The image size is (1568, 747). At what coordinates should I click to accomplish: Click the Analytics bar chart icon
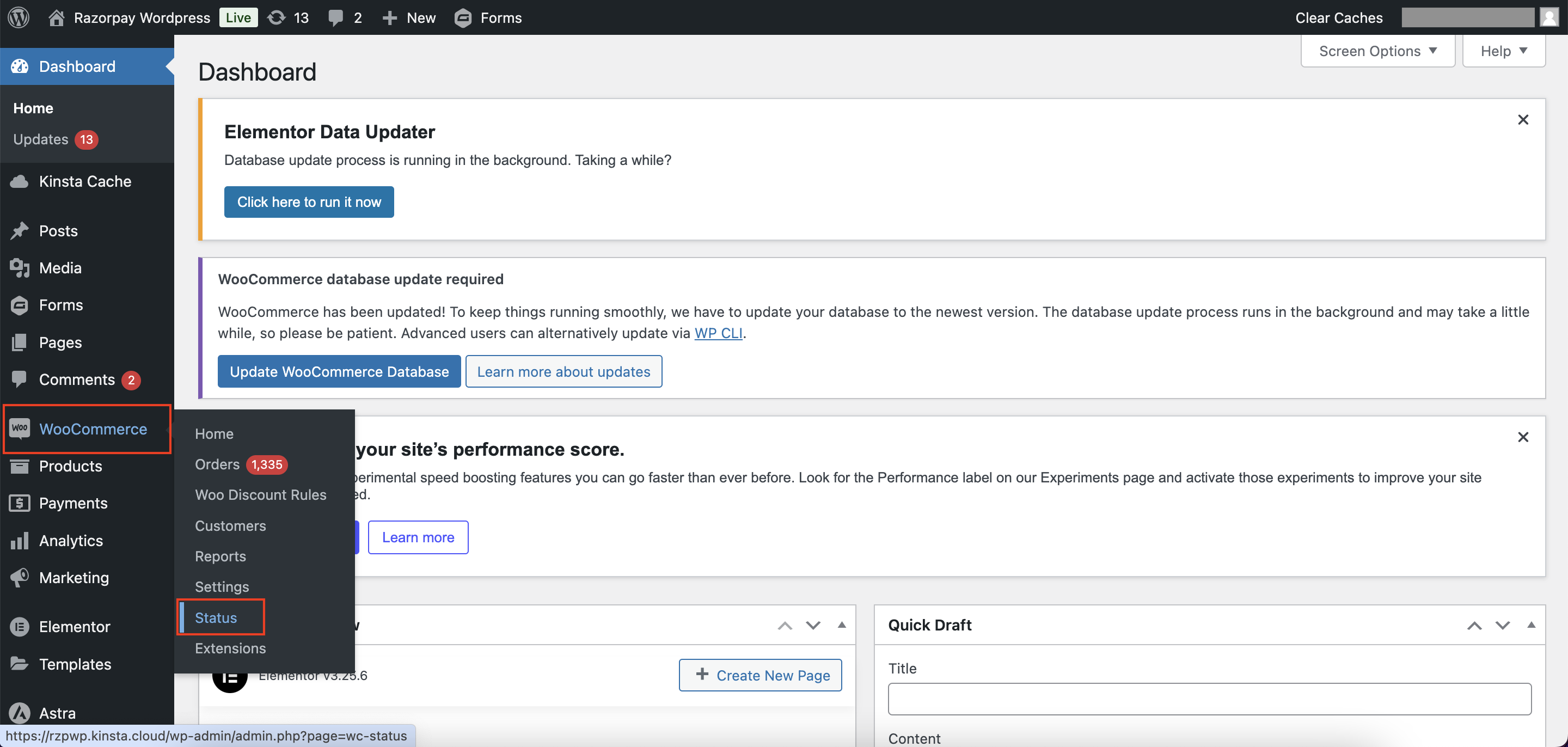[x=20, y=540]
